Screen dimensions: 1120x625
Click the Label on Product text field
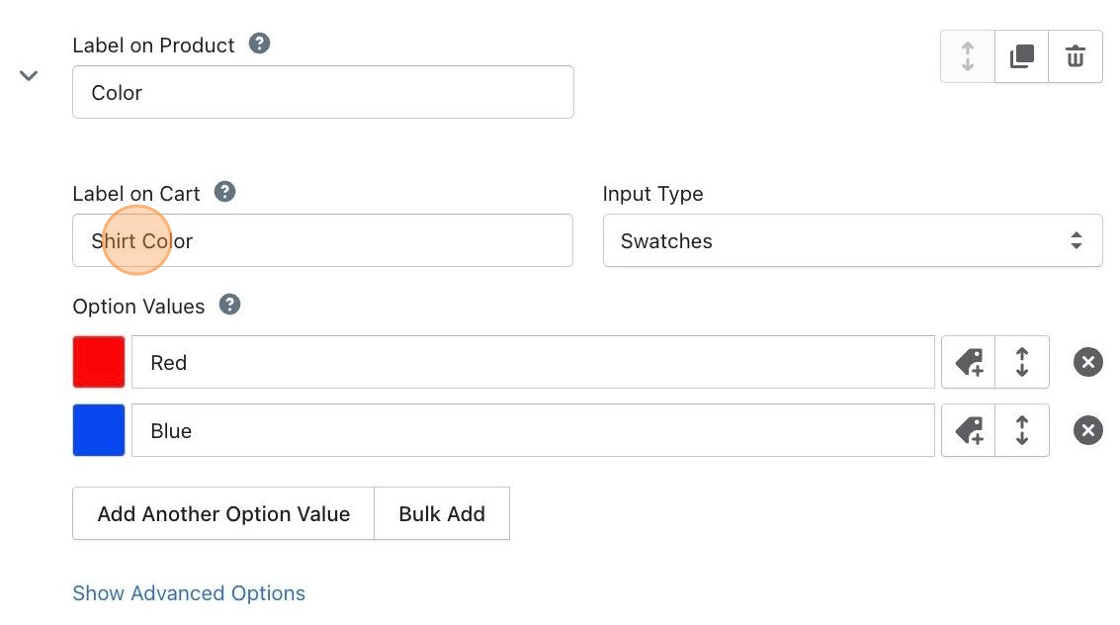click(323, 92)
